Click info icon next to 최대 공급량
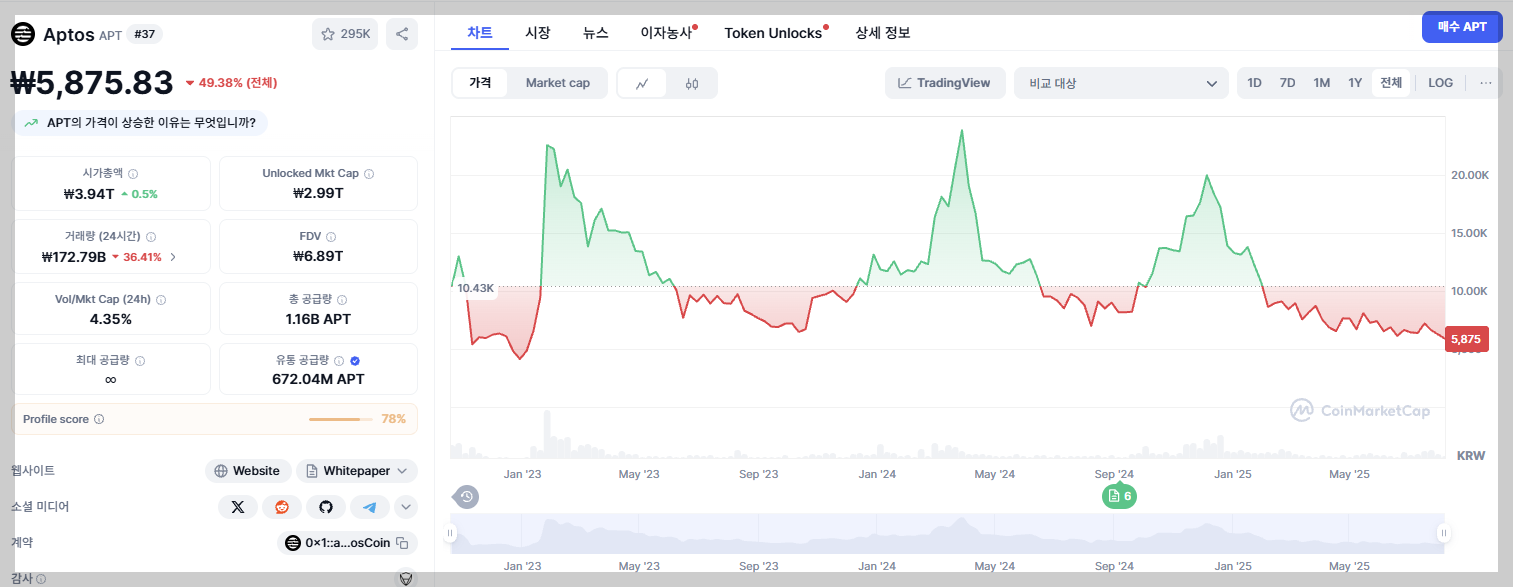Image resolution: width=1513 pixels, height=587 pixels. [x=140, y=361]
